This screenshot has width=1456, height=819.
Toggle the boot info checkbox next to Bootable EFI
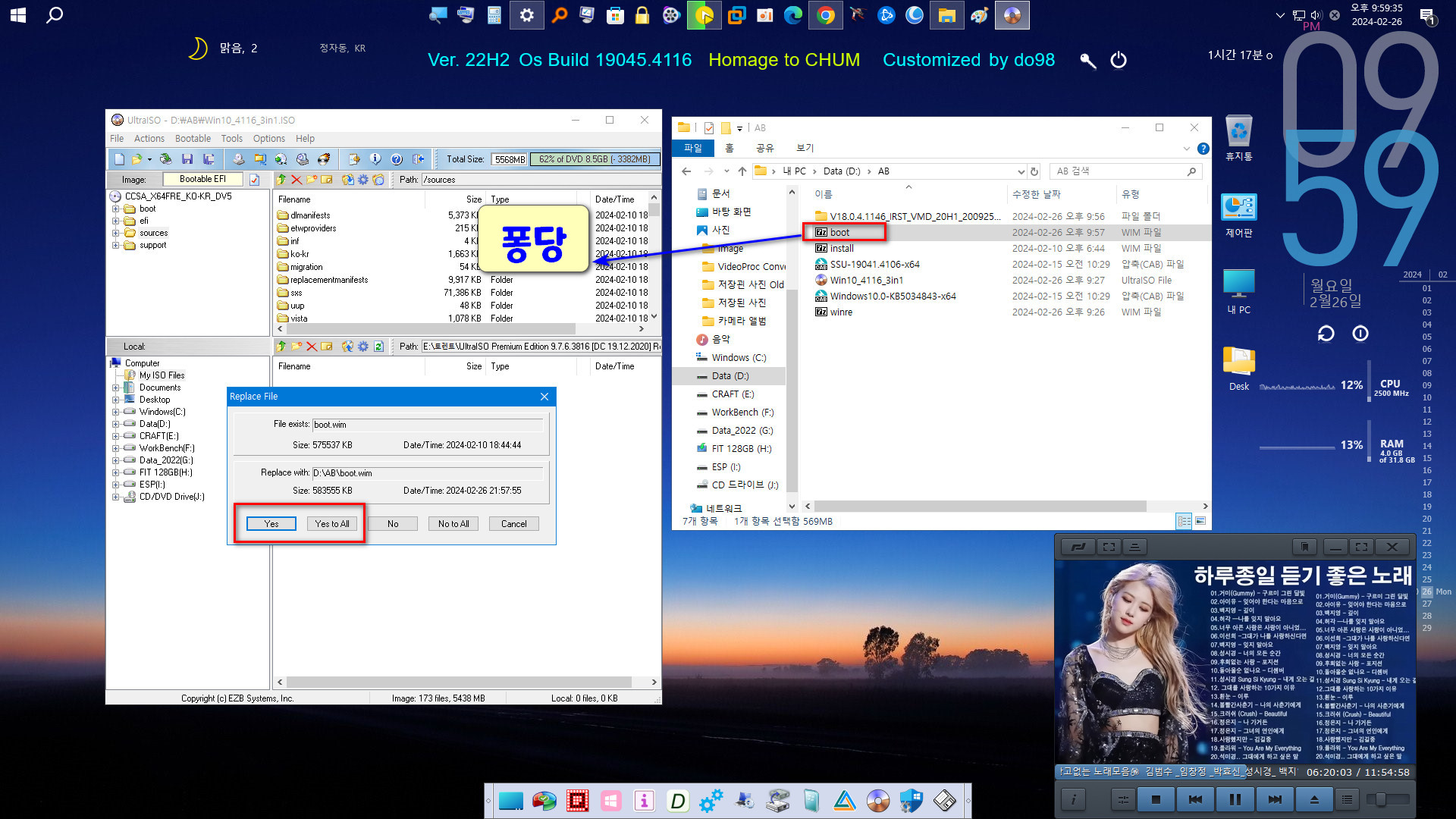(255, 180)
